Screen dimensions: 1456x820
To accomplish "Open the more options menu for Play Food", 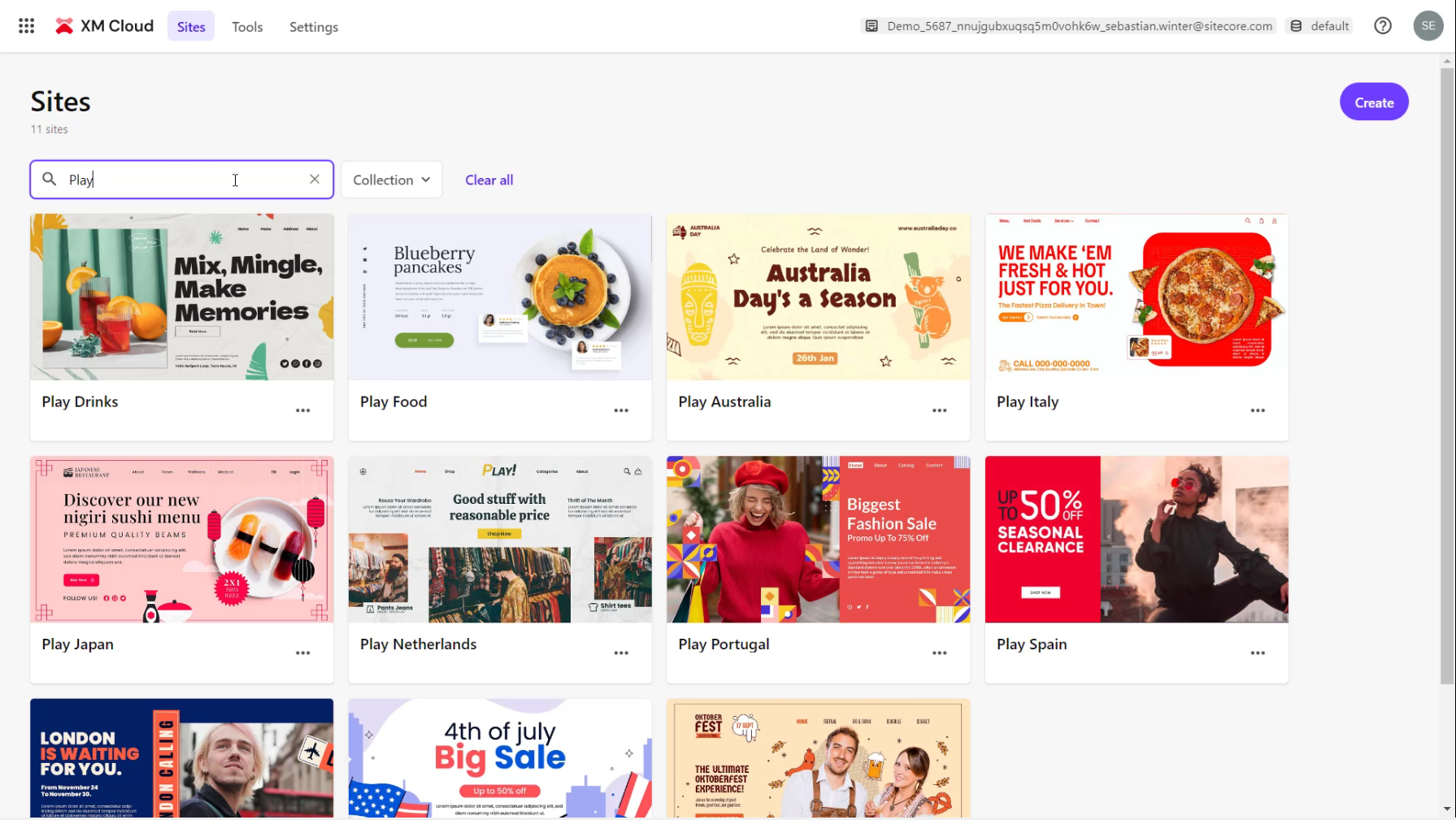I will pyautogui.click(x=621, y=410).
